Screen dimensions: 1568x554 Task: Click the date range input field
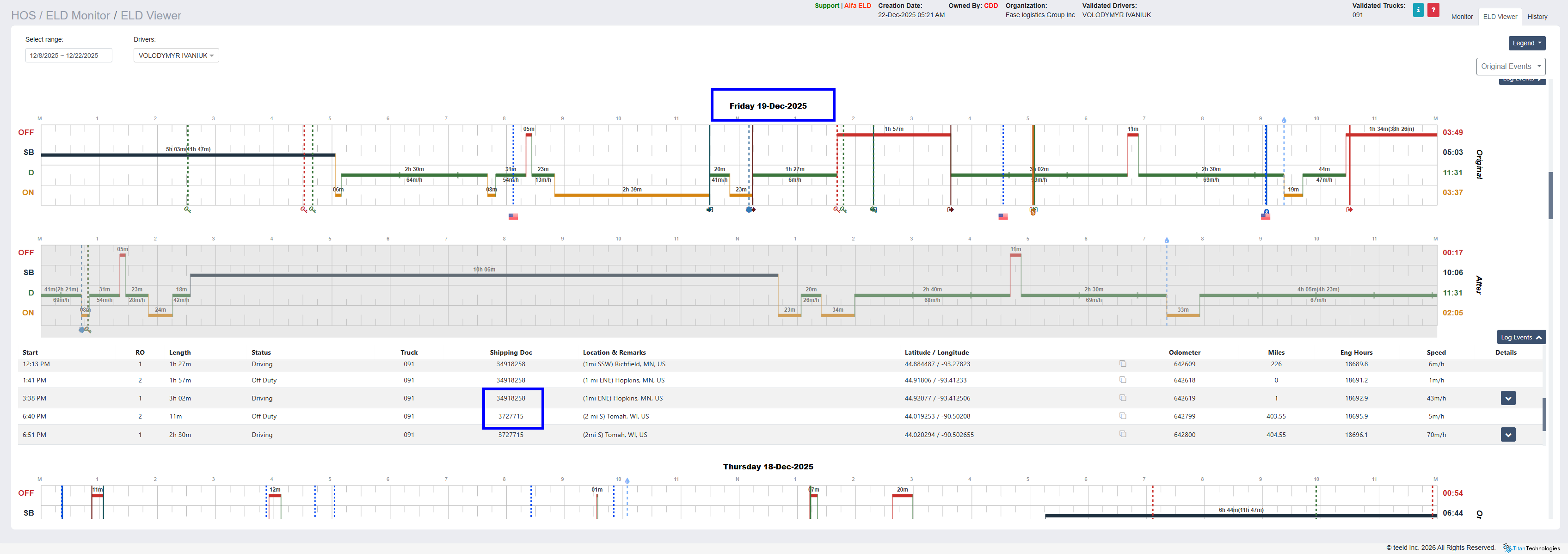(68, 55)
